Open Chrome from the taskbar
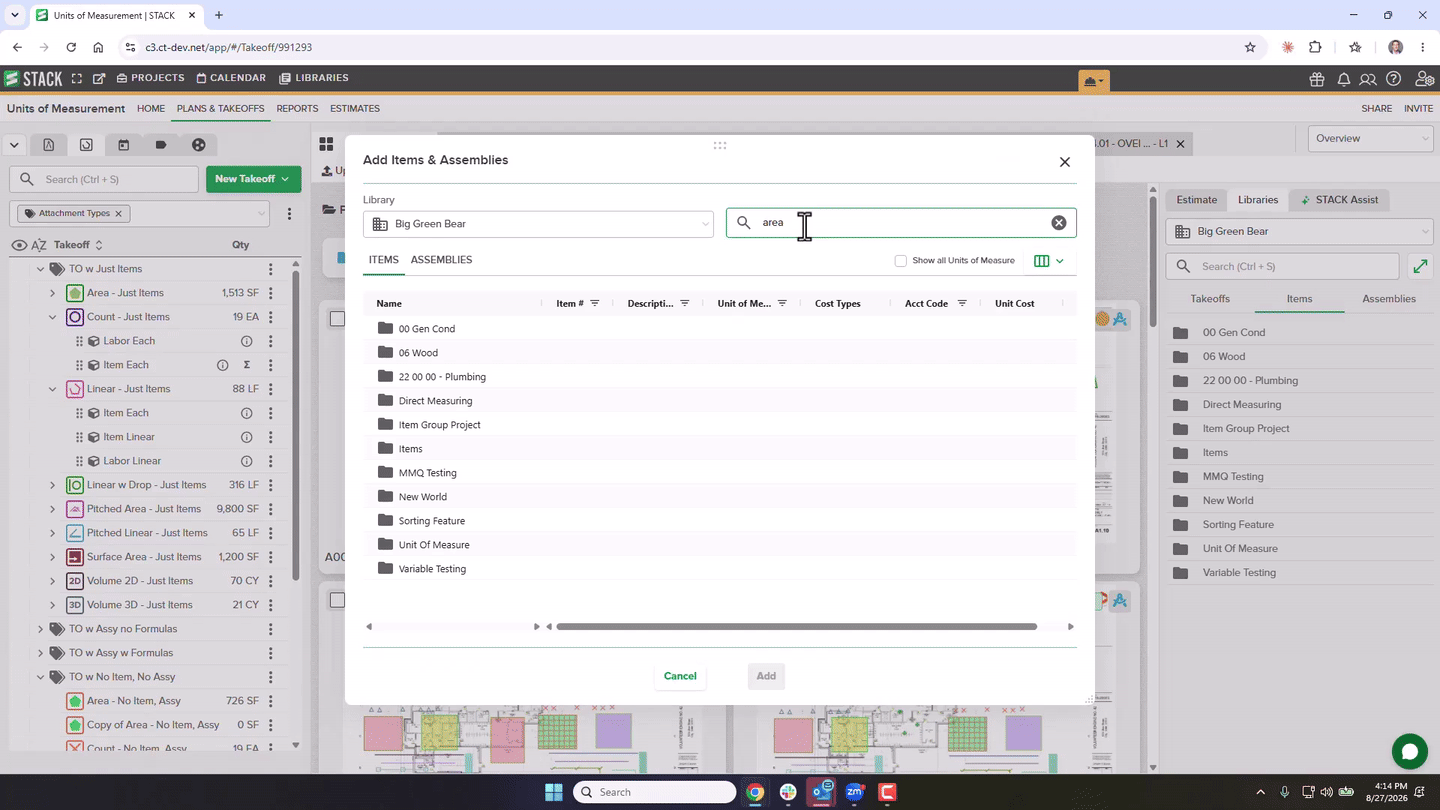1440x810 pixels. click(755, 792)
